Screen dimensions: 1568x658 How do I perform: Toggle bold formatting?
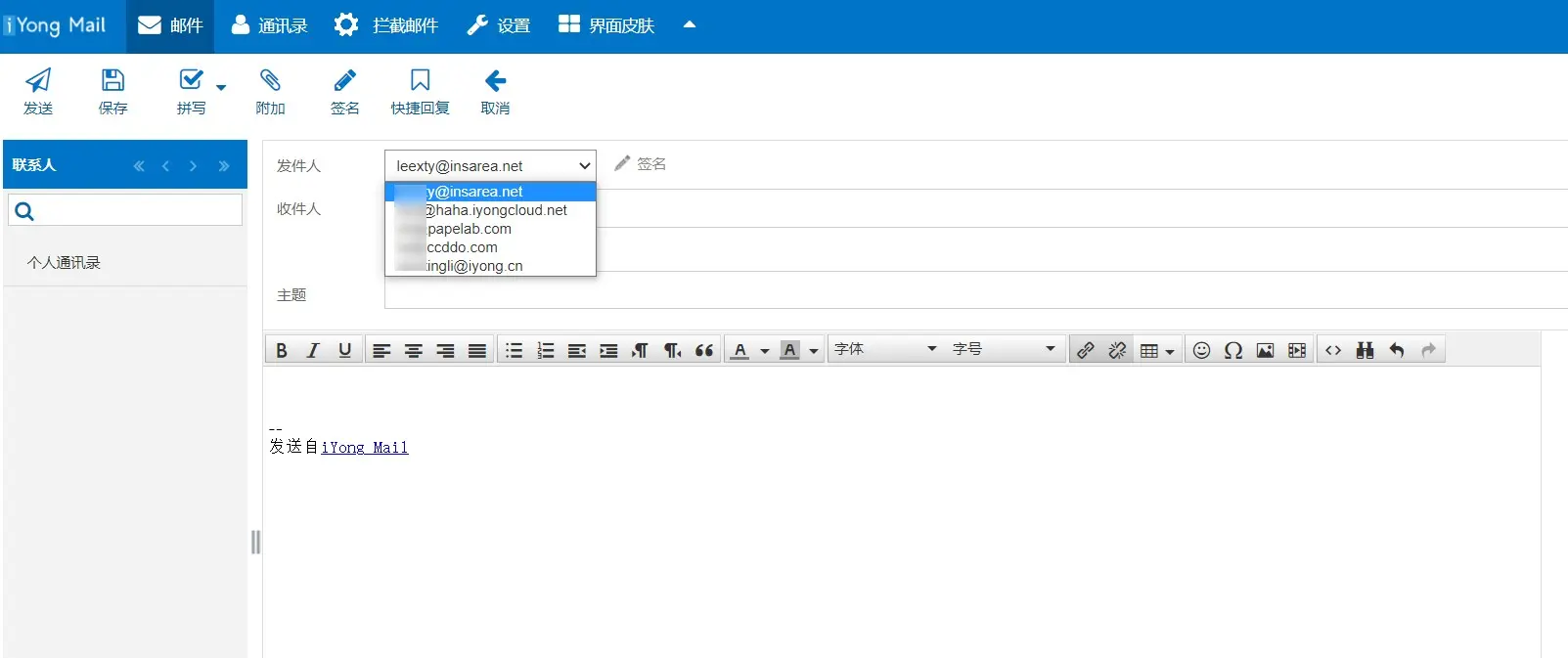click(282, 350)
